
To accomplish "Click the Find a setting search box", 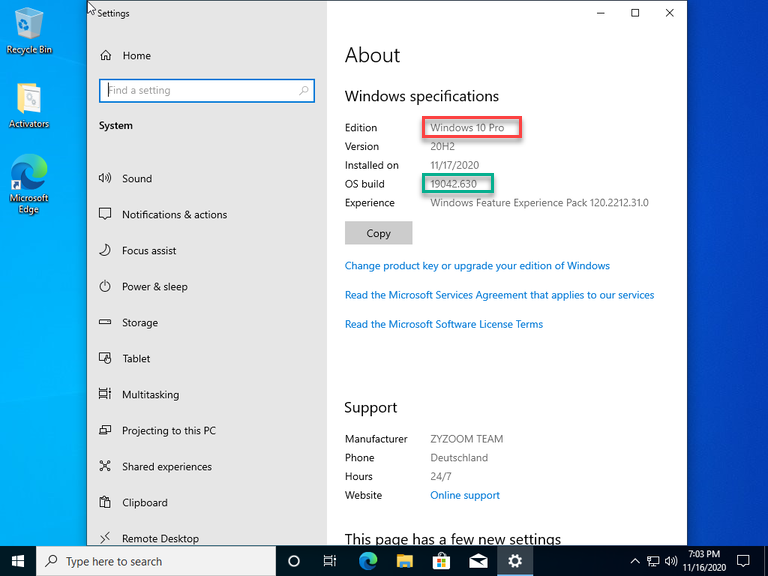I will tap(207, 91).
